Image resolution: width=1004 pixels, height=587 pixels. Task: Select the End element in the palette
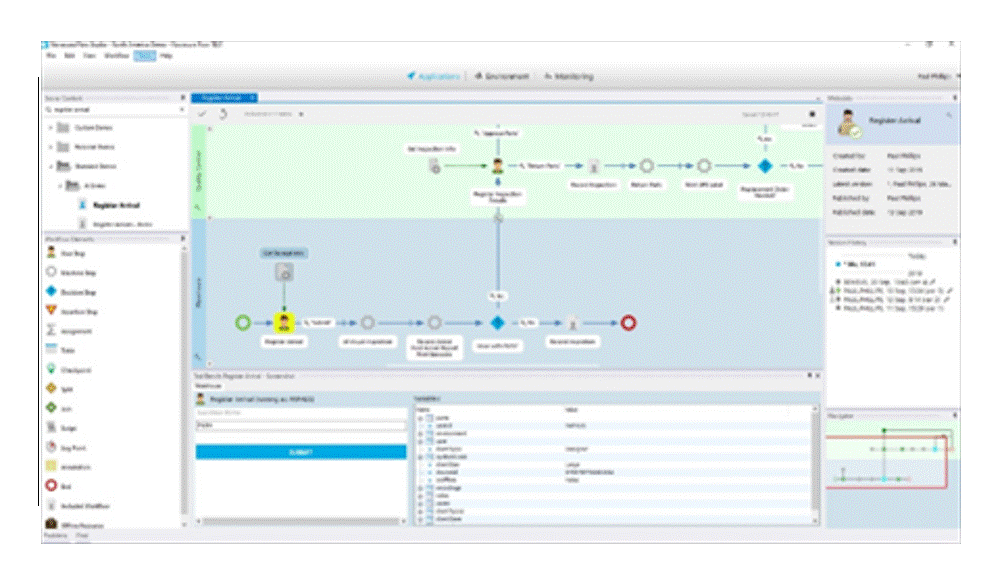(x=58, y=486)
